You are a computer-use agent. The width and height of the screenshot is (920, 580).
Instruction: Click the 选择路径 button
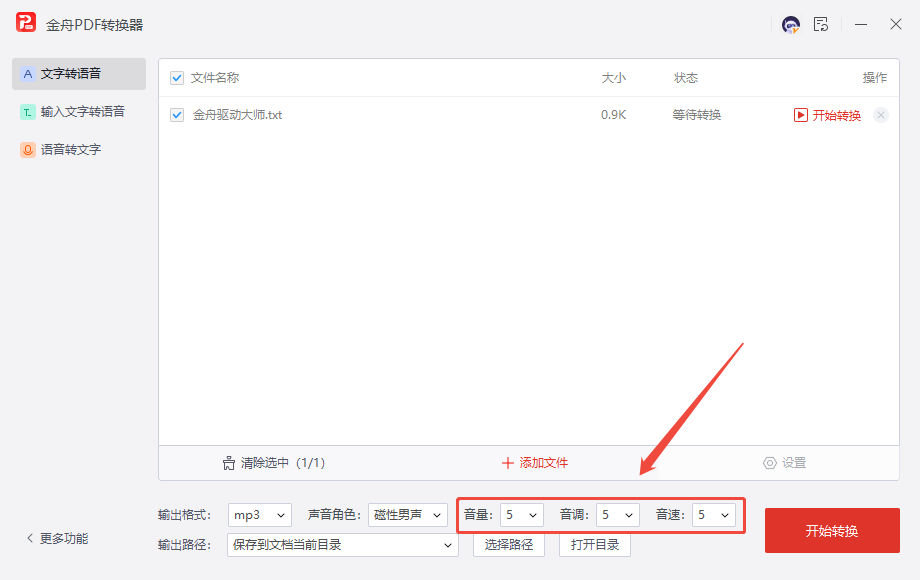coord(509,545)
